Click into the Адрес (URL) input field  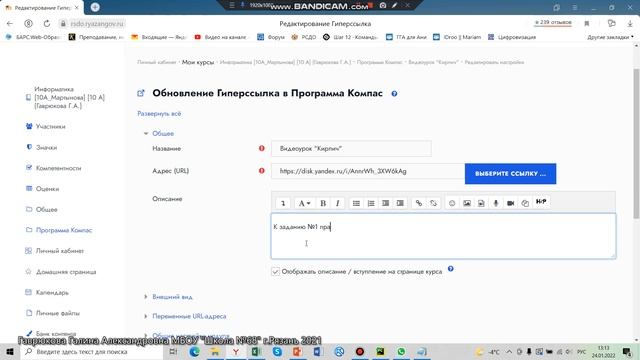pos(368,171)
